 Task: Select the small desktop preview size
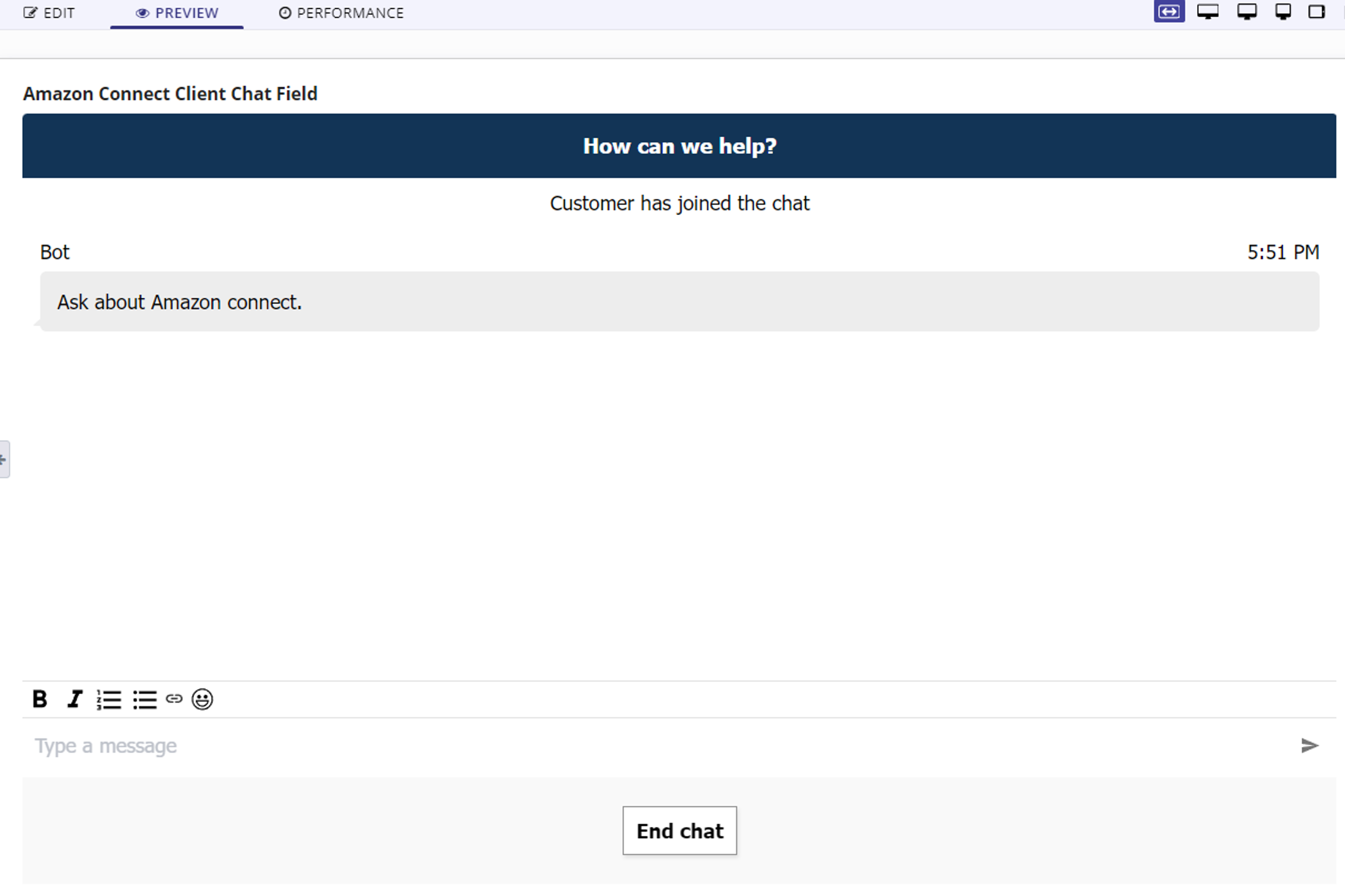(1283, 12)
